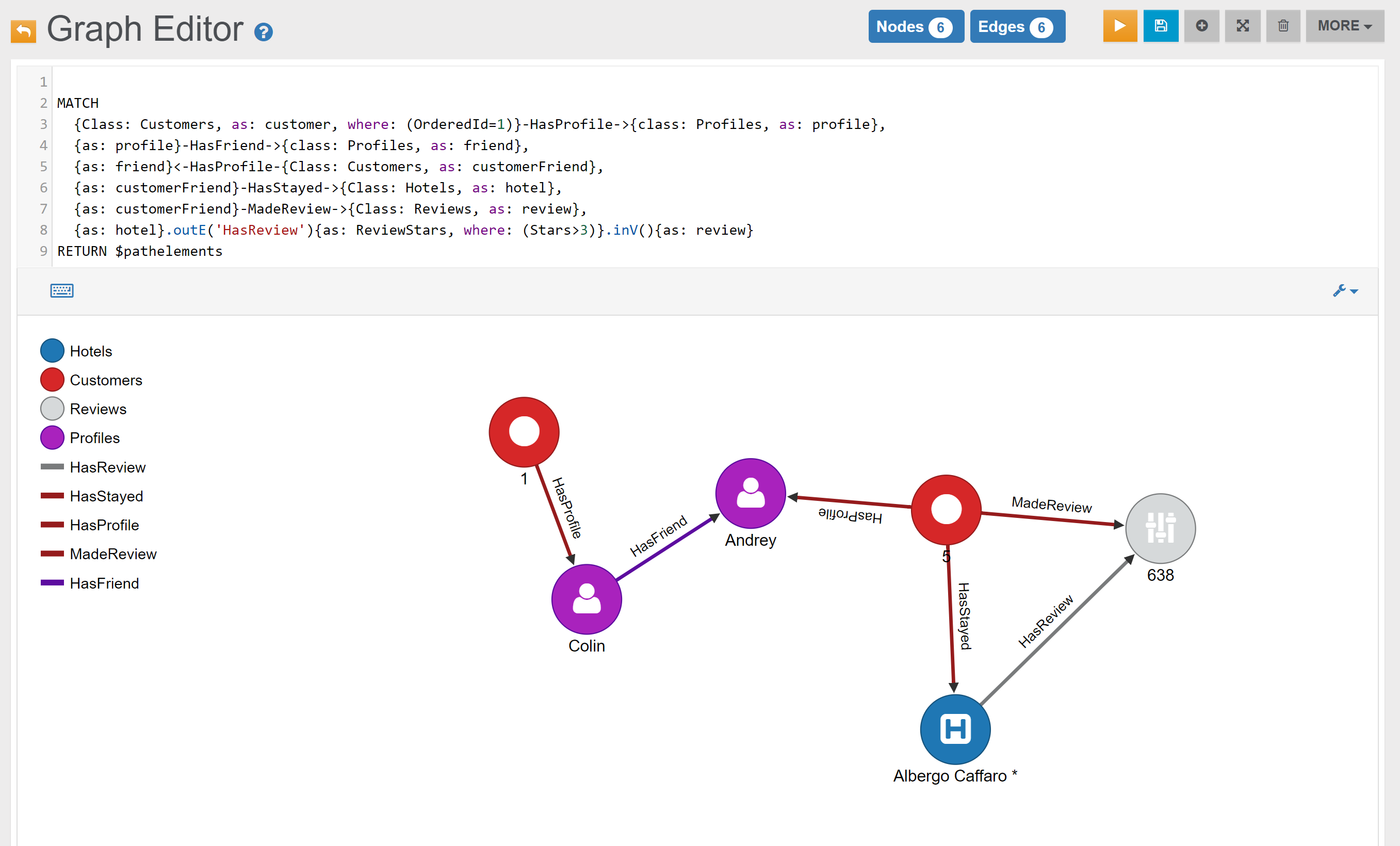This screenshot has width=1400, height=846.
Task: Click the Edges 6 counter button
Action: [1017, 27]
